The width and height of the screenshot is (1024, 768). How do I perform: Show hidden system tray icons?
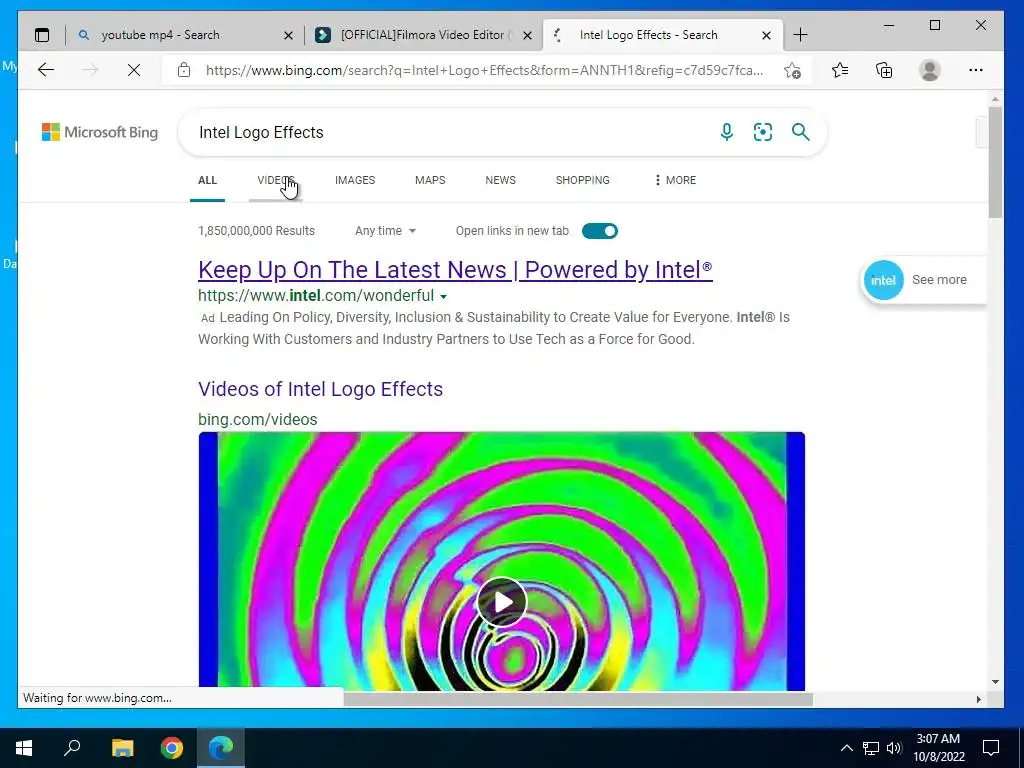[x=846, y=748]
